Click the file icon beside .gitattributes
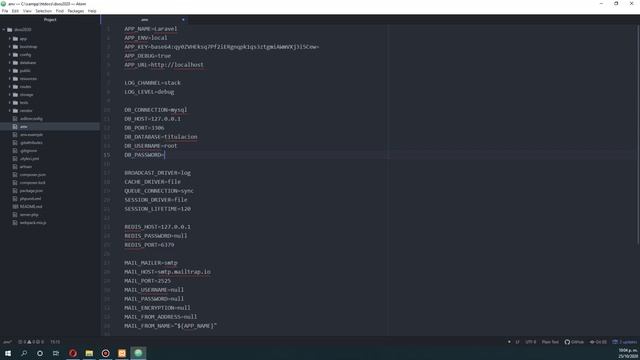The width and height of the screenshot is (640, 360). tap(15, 143)
